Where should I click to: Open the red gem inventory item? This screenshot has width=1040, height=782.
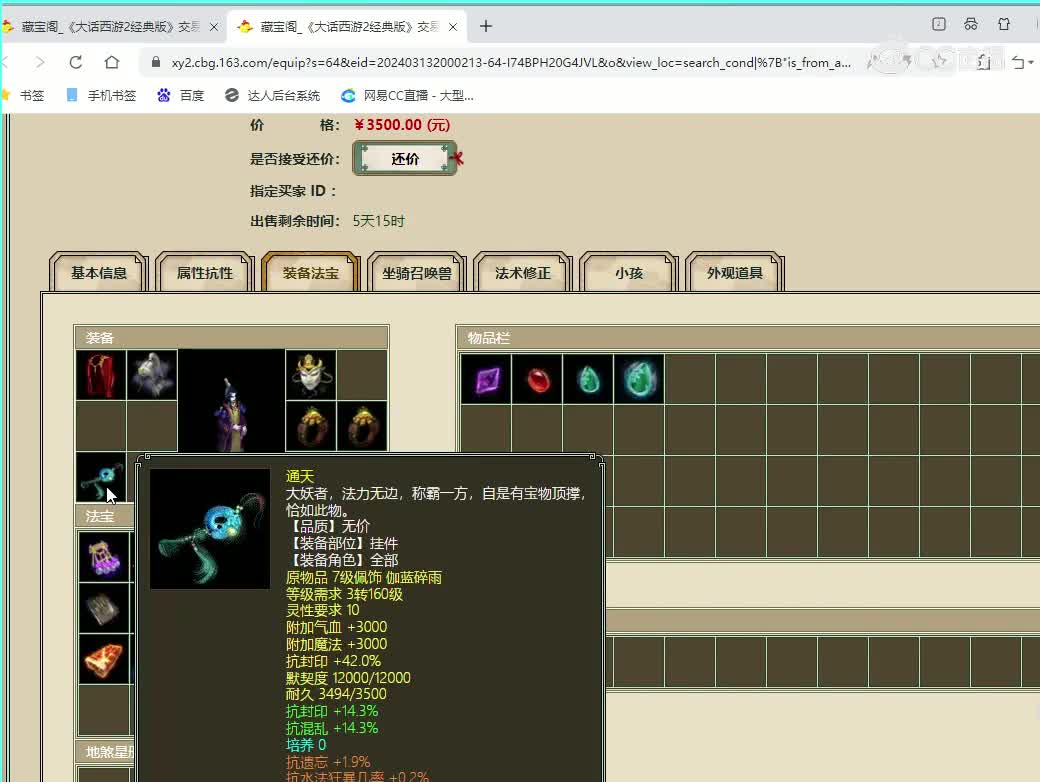(537, 379)
